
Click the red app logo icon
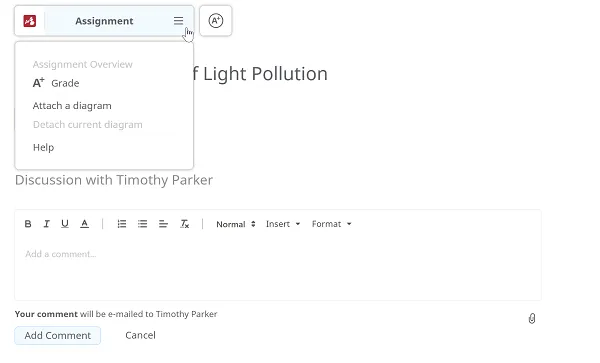(29, 21)
